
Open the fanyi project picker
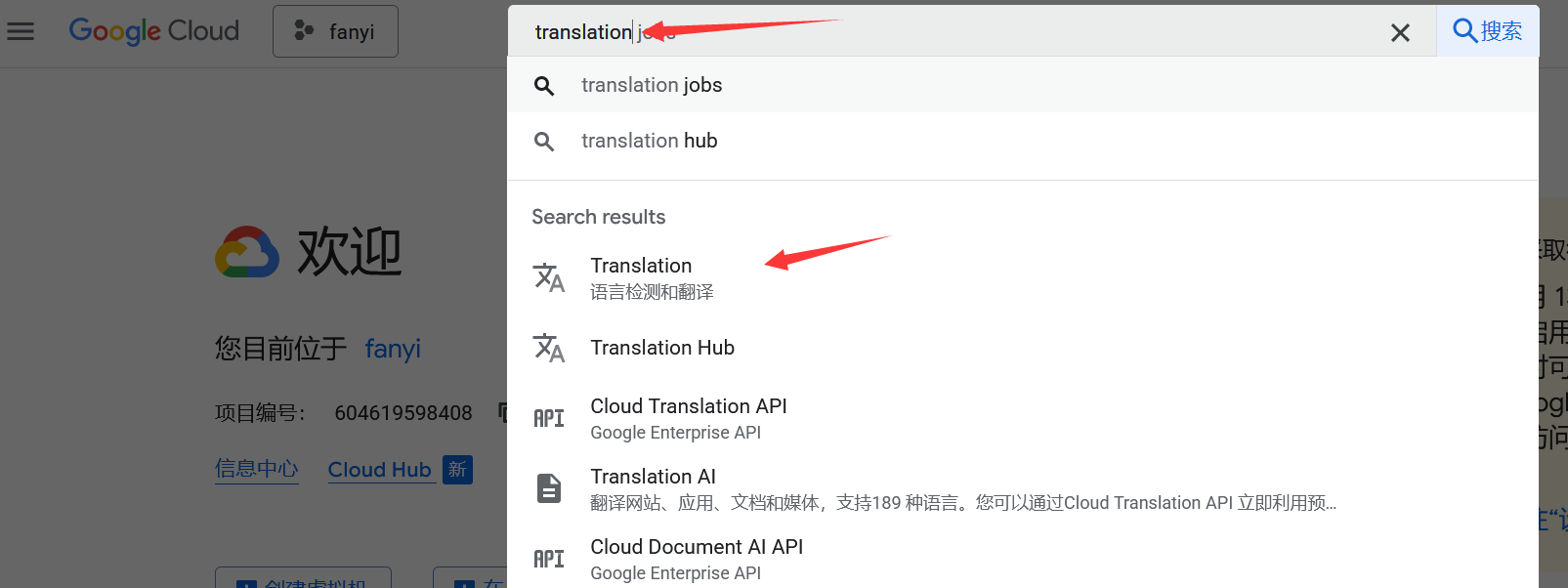[335, 31]
